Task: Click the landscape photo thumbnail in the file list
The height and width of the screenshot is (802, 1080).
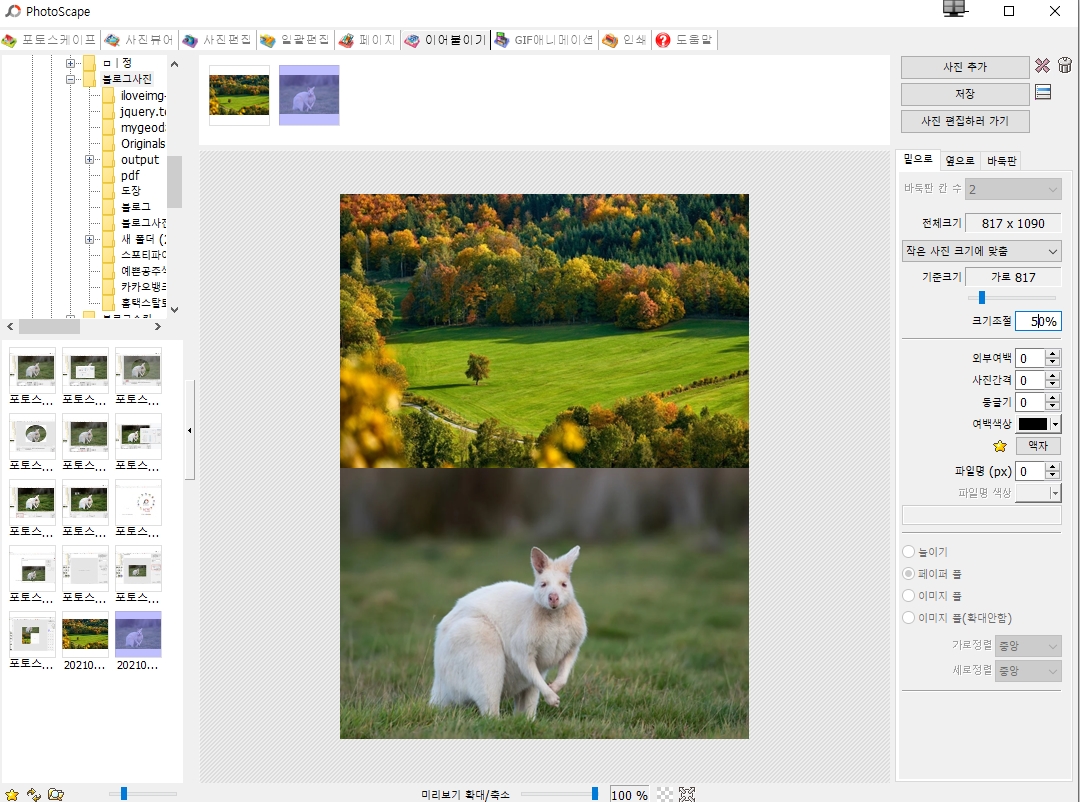Action: point(85,634)
